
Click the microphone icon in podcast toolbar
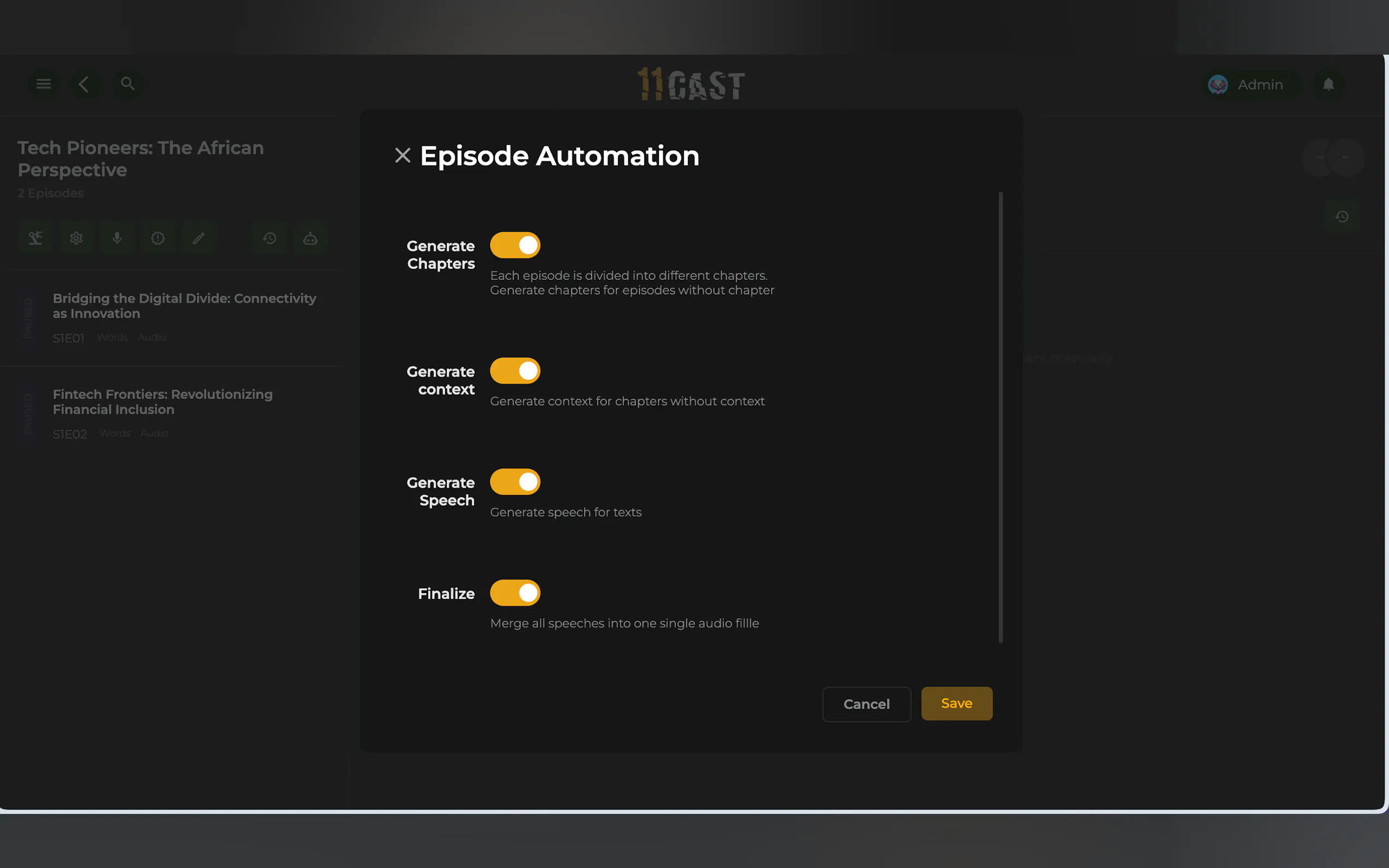[x=117, y=238]
